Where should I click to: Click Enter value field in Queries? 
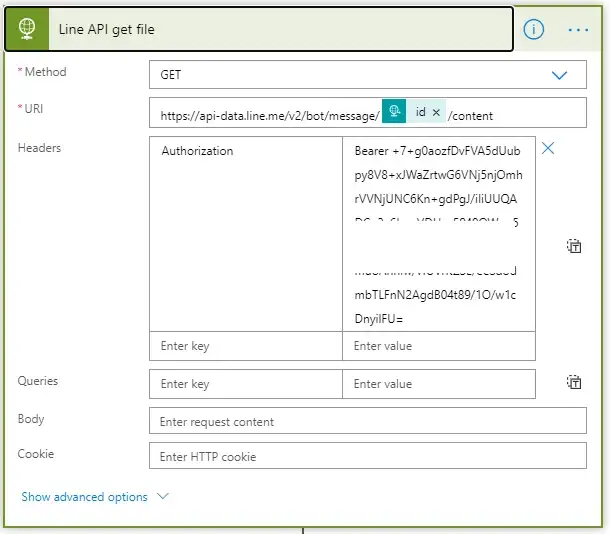439,384
